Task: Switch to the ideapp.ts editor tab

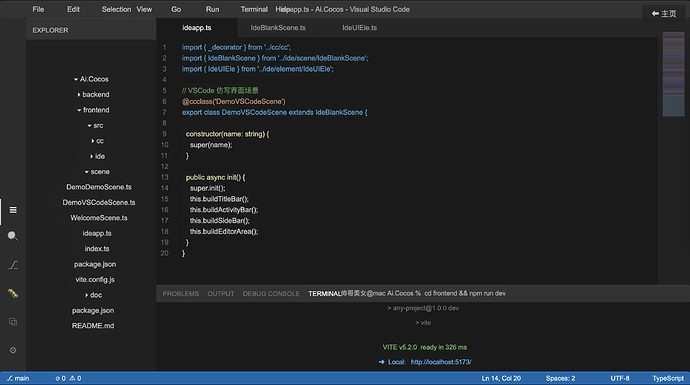Action: click(197, 28)
